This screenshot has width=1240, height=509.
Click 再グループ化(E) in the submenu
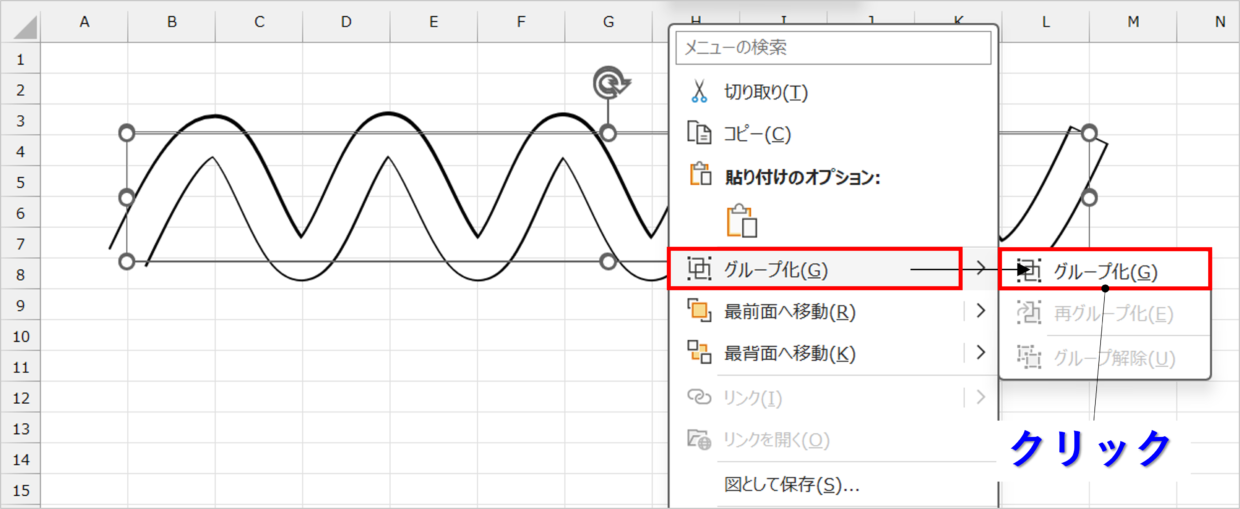pyautogui.click(x=1113, y=314)
